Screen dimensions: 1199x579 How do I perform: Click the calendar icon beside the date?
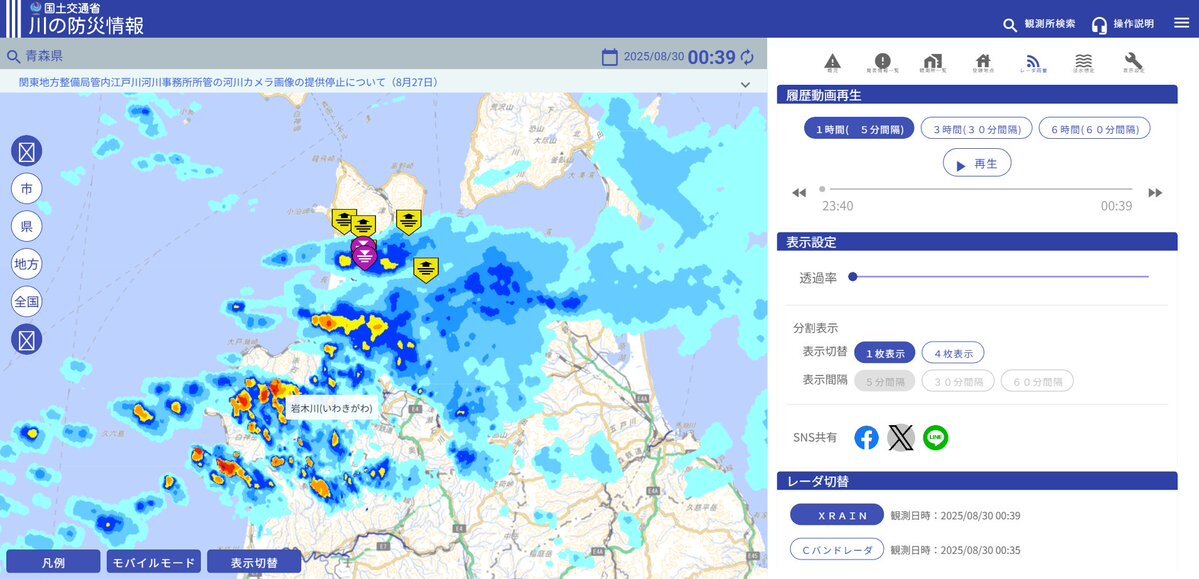pos(609,57)
